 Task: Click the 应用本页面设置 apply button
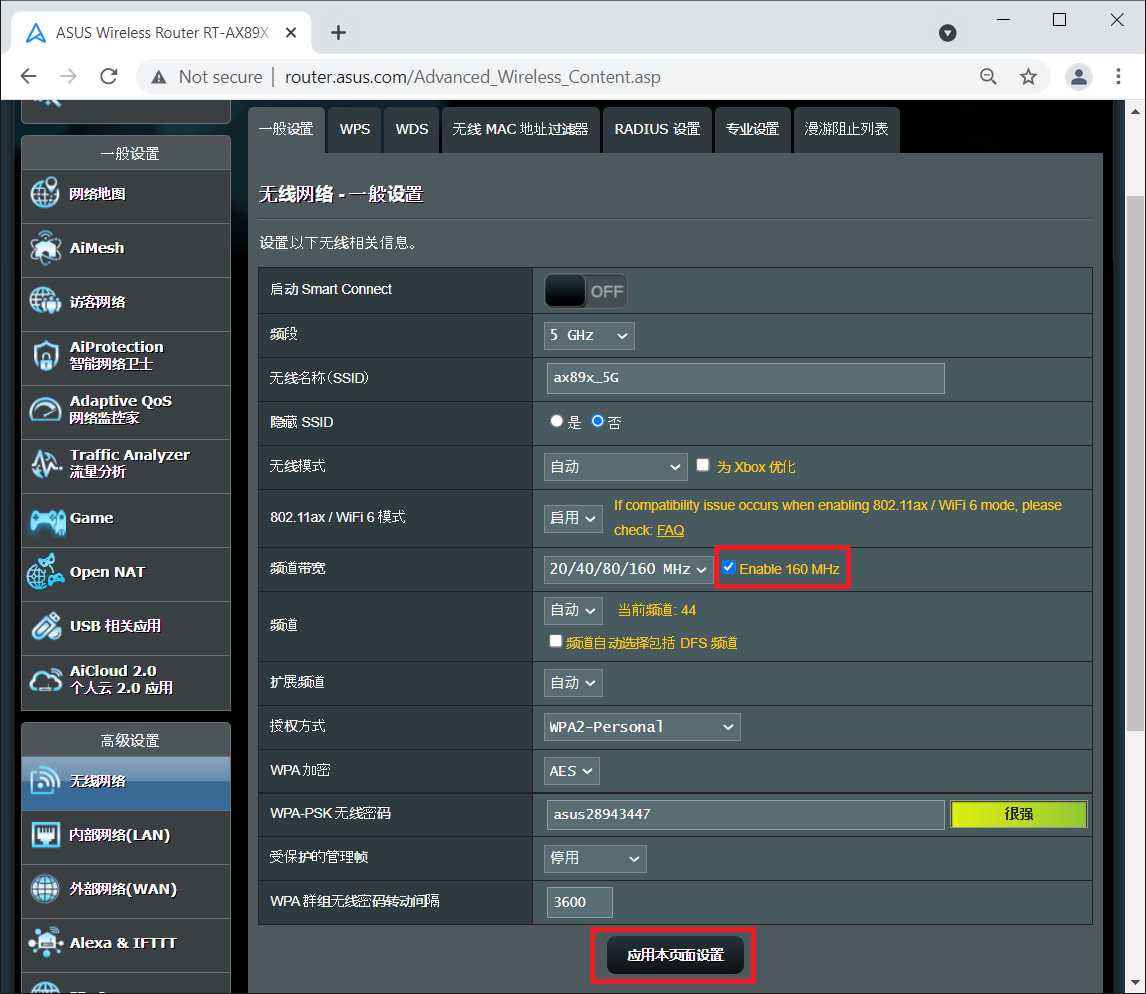click(675, 955)
